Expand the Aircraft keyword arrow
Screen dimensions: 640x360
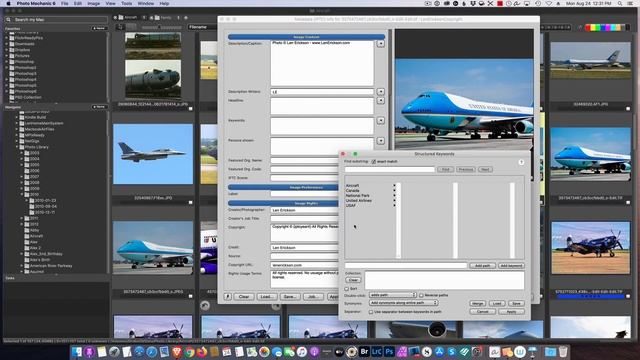click(x=394, y=186)
